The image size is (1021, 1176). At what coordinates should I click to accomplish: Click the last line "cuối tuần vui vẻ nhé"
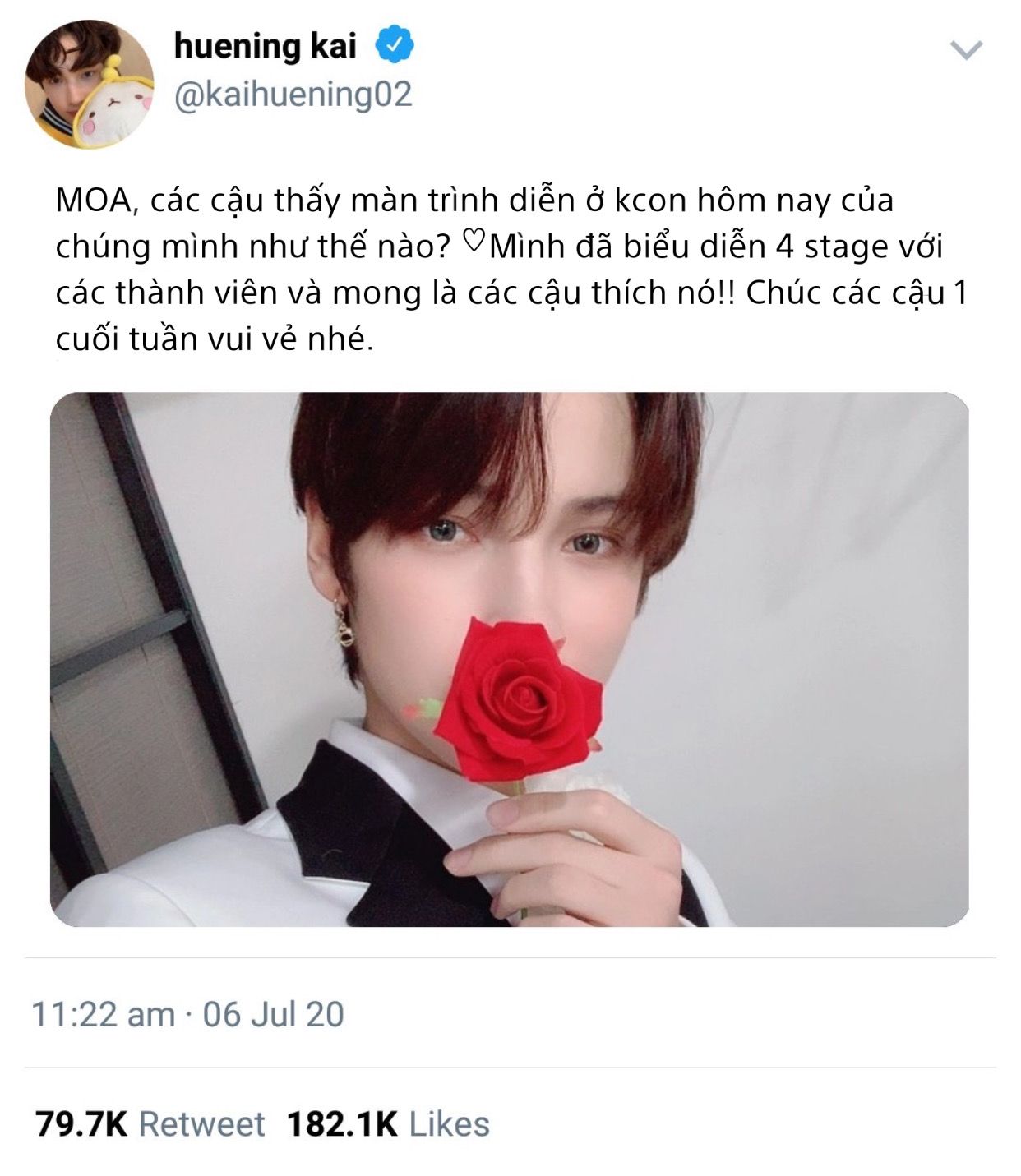(x=214, y=339)
